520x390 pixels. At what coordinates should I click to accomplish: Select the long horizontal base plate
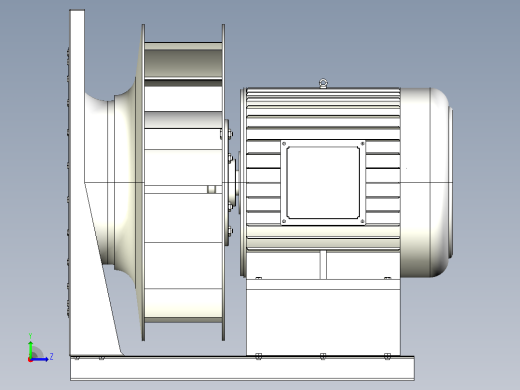pos(242,368)
